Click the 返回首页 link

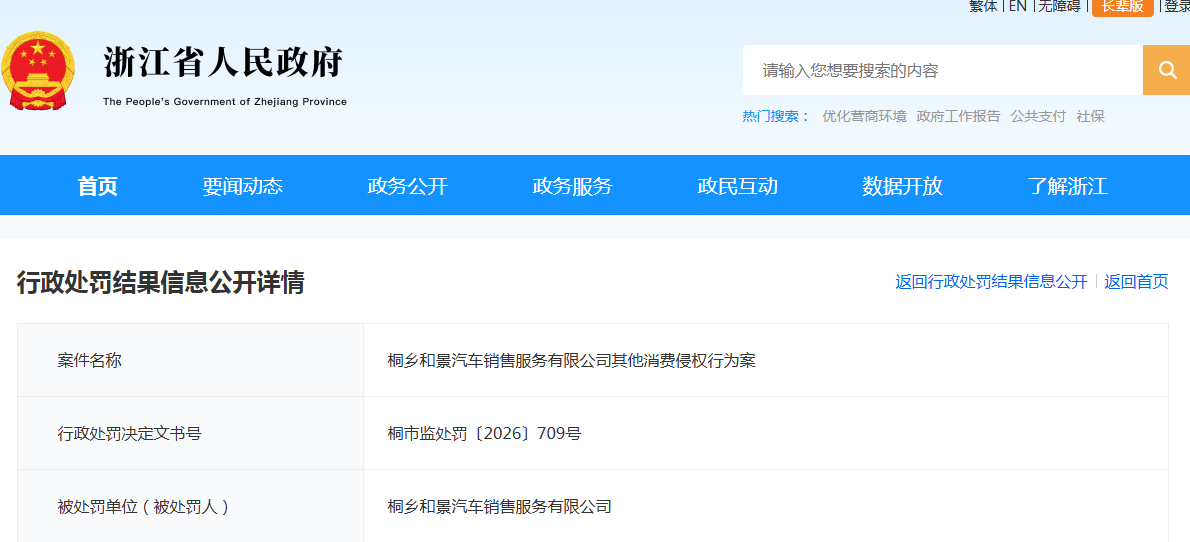pos(1136,282)
